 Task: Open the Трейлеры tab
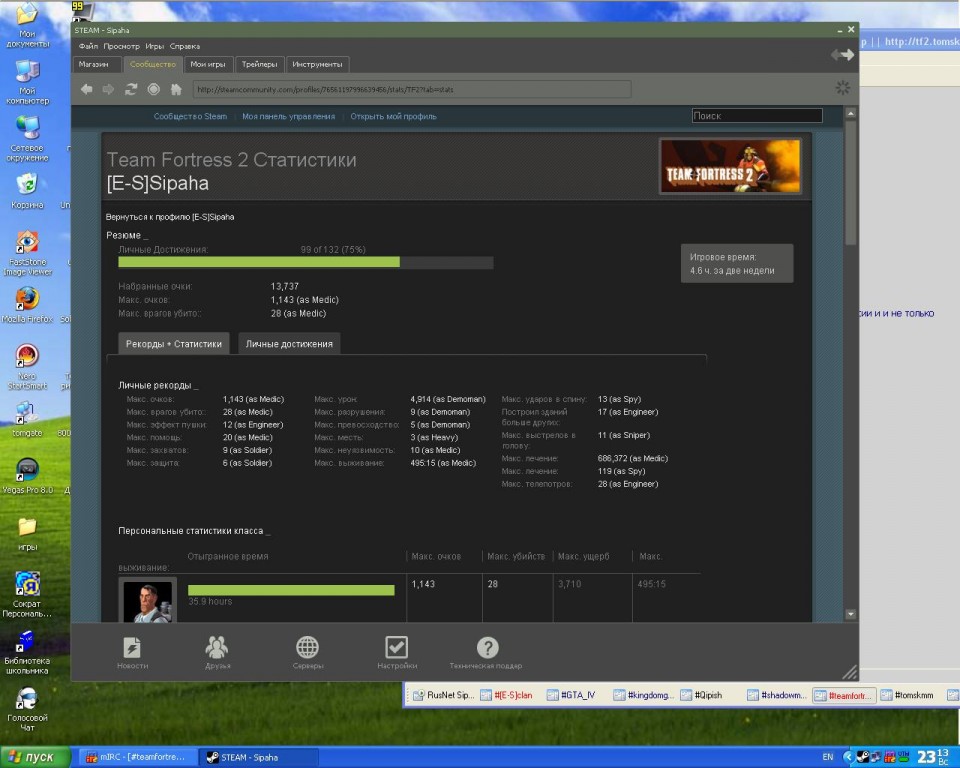[260, 64]
